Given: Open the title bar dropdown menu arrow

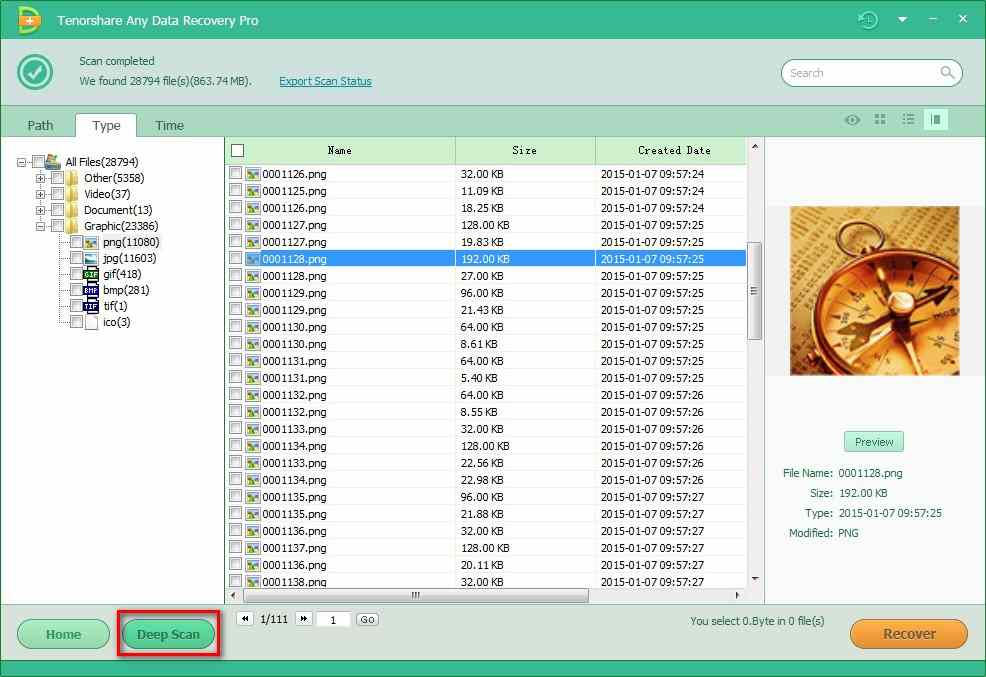Looking at the screenshot, I should (x=902, y=19).
